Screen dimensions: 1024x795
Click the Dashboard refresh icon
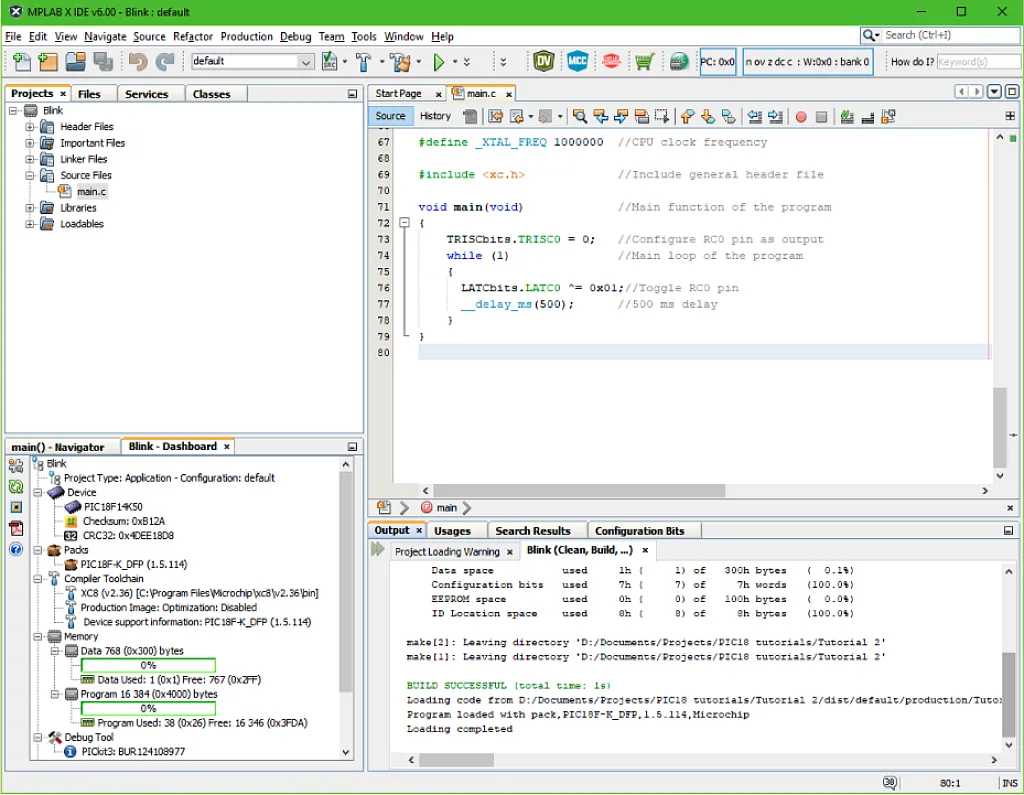pos(16,487)
